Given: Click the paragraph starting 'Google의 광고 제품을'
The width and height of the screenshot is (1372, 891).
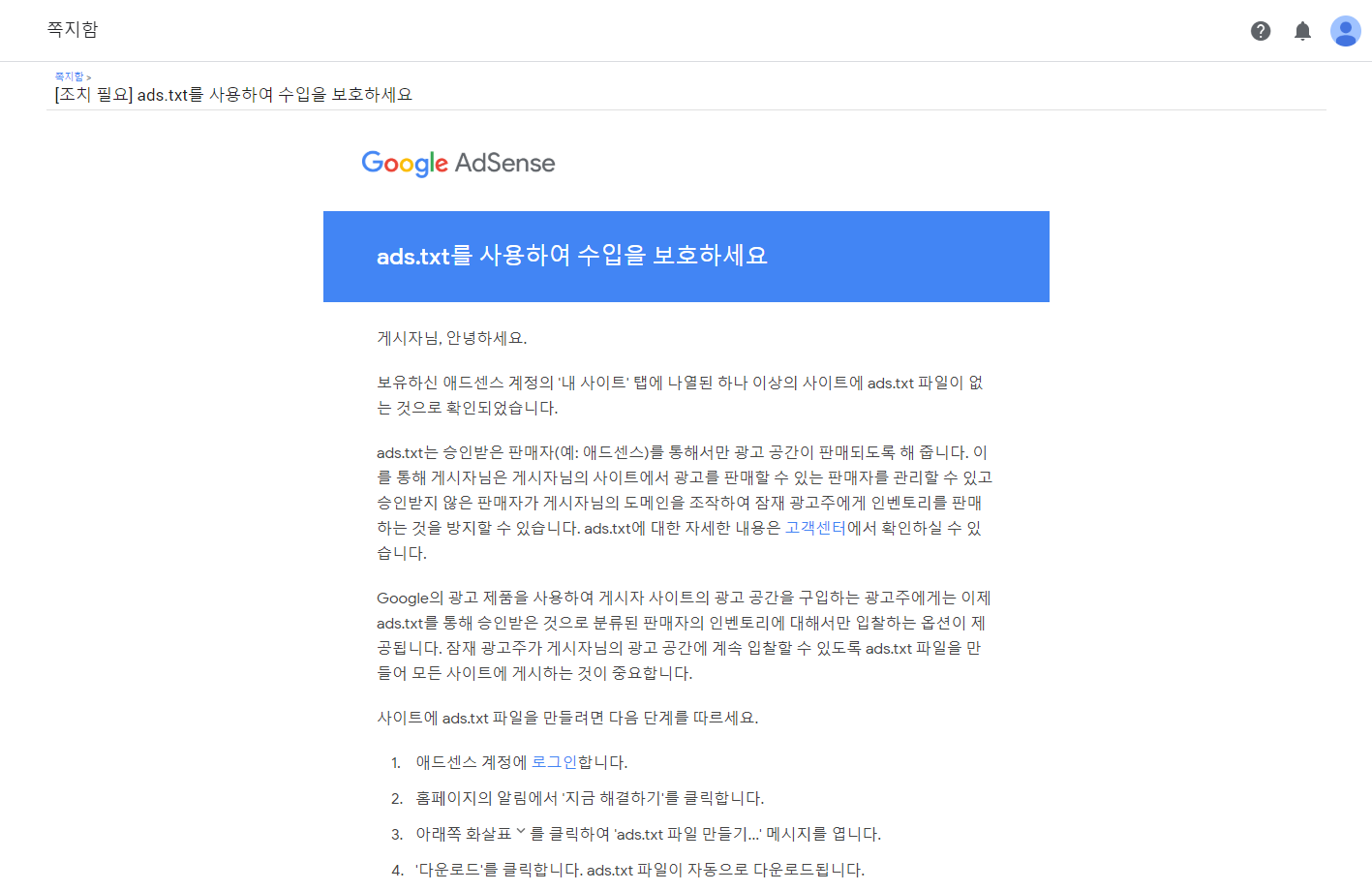Looking at the screenshot, I should (x=684, y=635).
